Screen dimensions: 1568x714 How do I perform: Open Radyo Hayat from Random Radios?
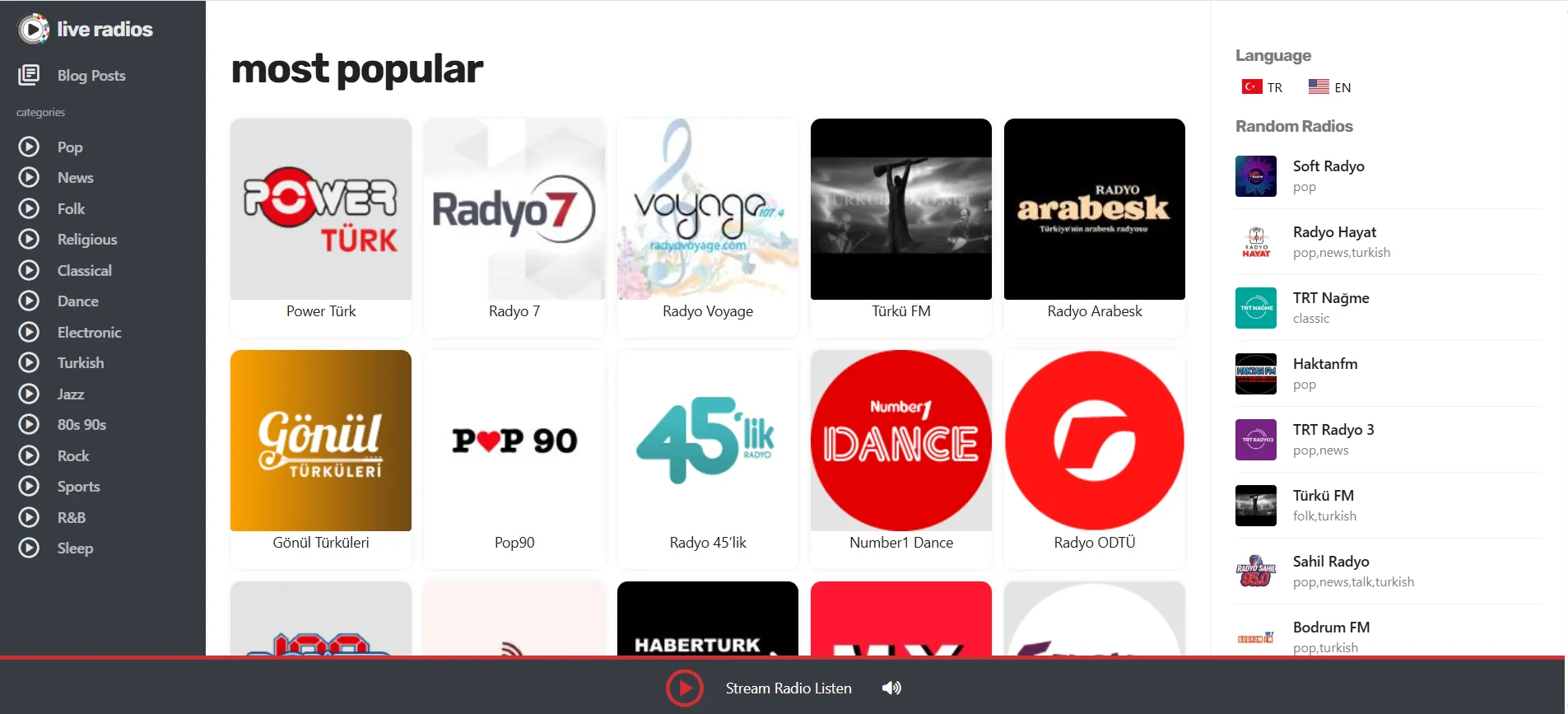point(1333,232)
